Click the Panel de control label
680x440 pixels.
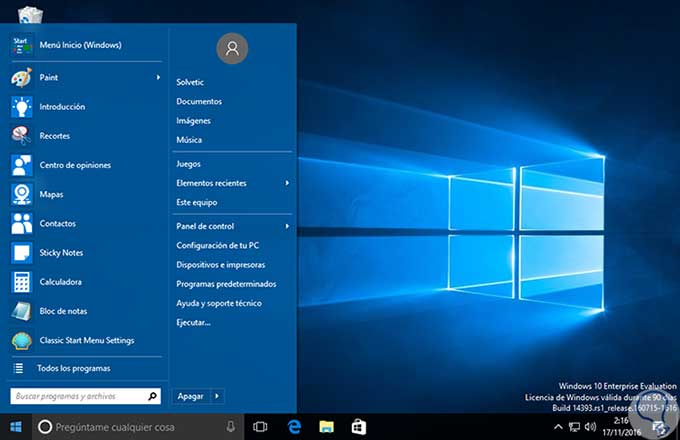pos(205,226)
